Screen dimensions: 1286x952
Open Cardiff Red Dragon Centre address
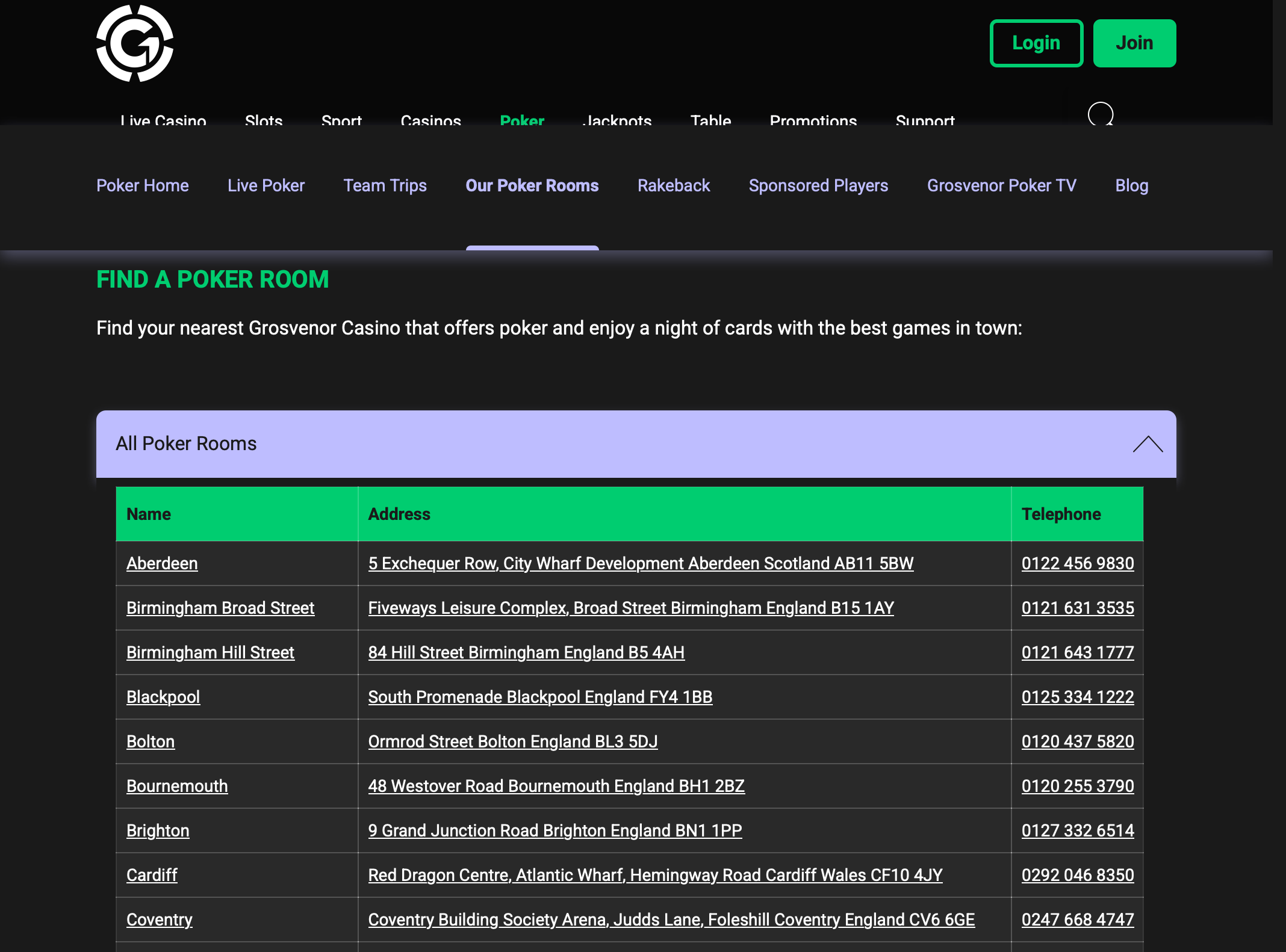655,875
